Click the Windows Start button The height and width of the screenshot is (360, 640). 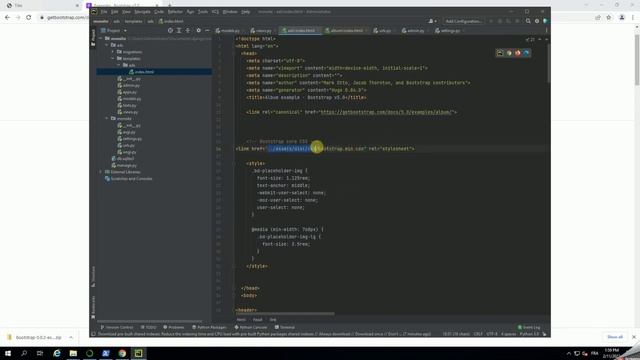8,353
